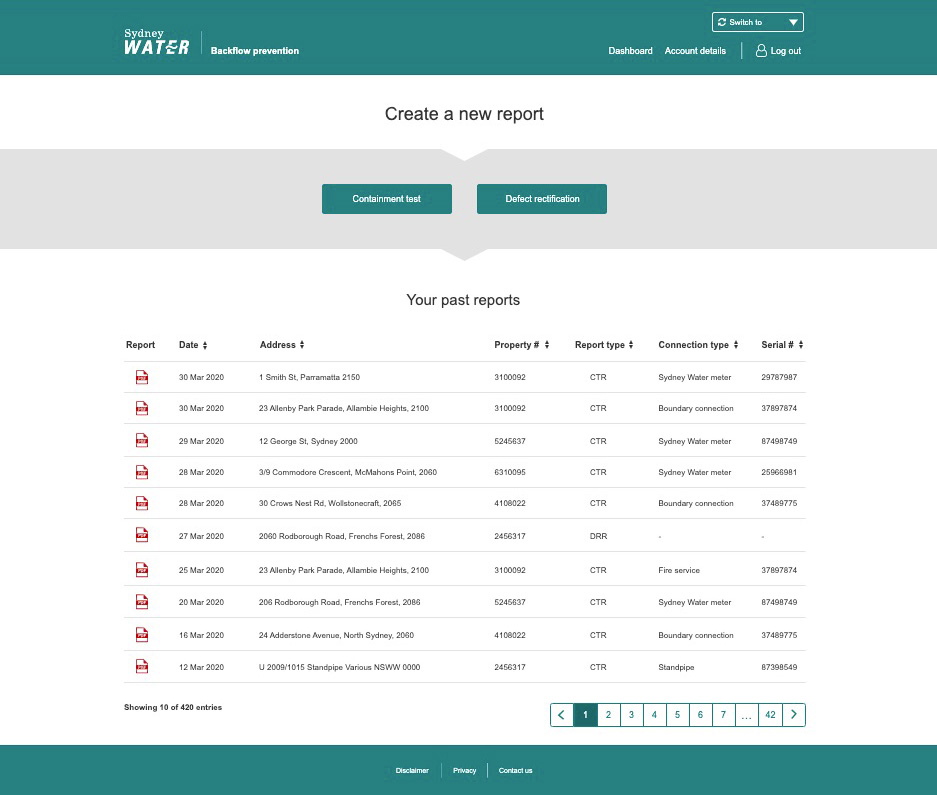The height and width of the screenshot is (795, 937).
Task: Open the Dashboard menu item
Action: click(630, 51)
